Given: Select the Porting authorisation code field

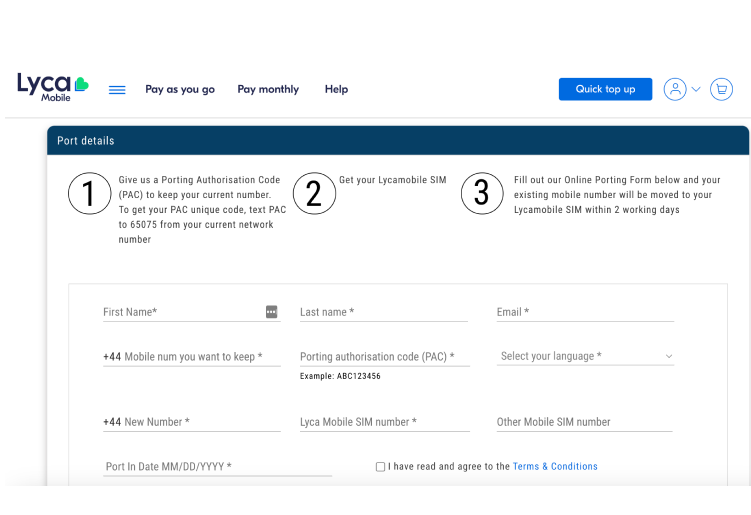Looking at the screenshot, I should (383, 357).
